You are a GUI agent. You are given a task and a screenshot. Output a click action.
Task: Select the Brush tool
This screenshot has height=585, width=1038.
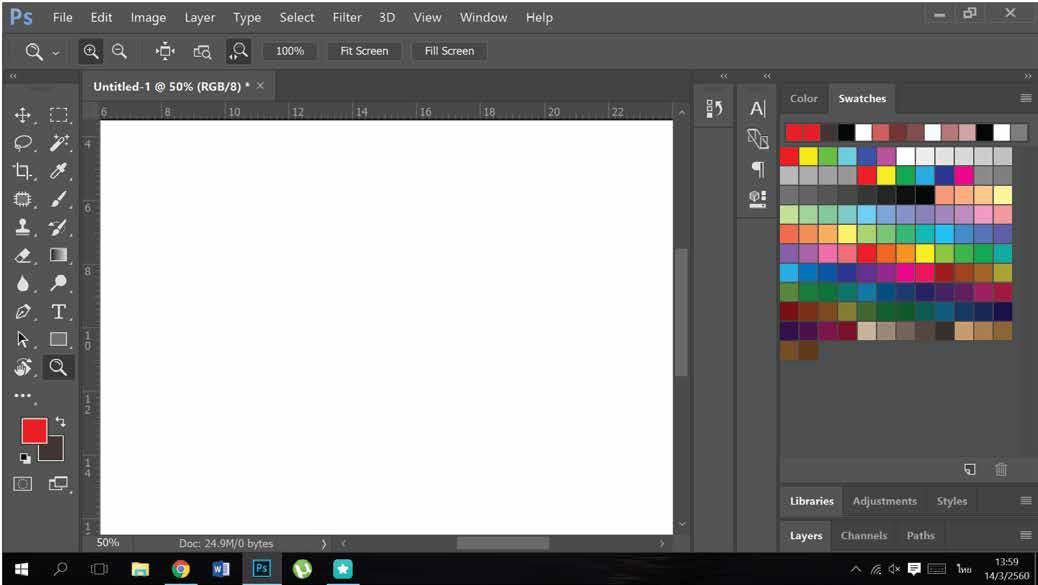coord(58,199)
